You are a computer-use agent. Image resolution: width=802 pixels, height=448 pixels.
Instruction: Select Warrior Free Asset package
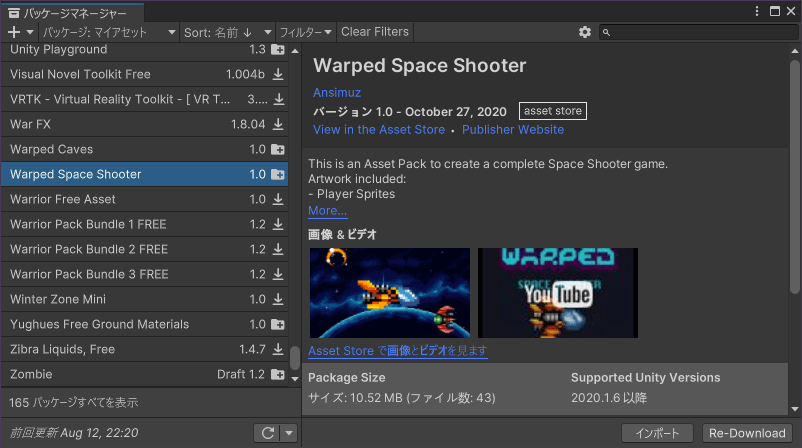[x=145, y=199]
